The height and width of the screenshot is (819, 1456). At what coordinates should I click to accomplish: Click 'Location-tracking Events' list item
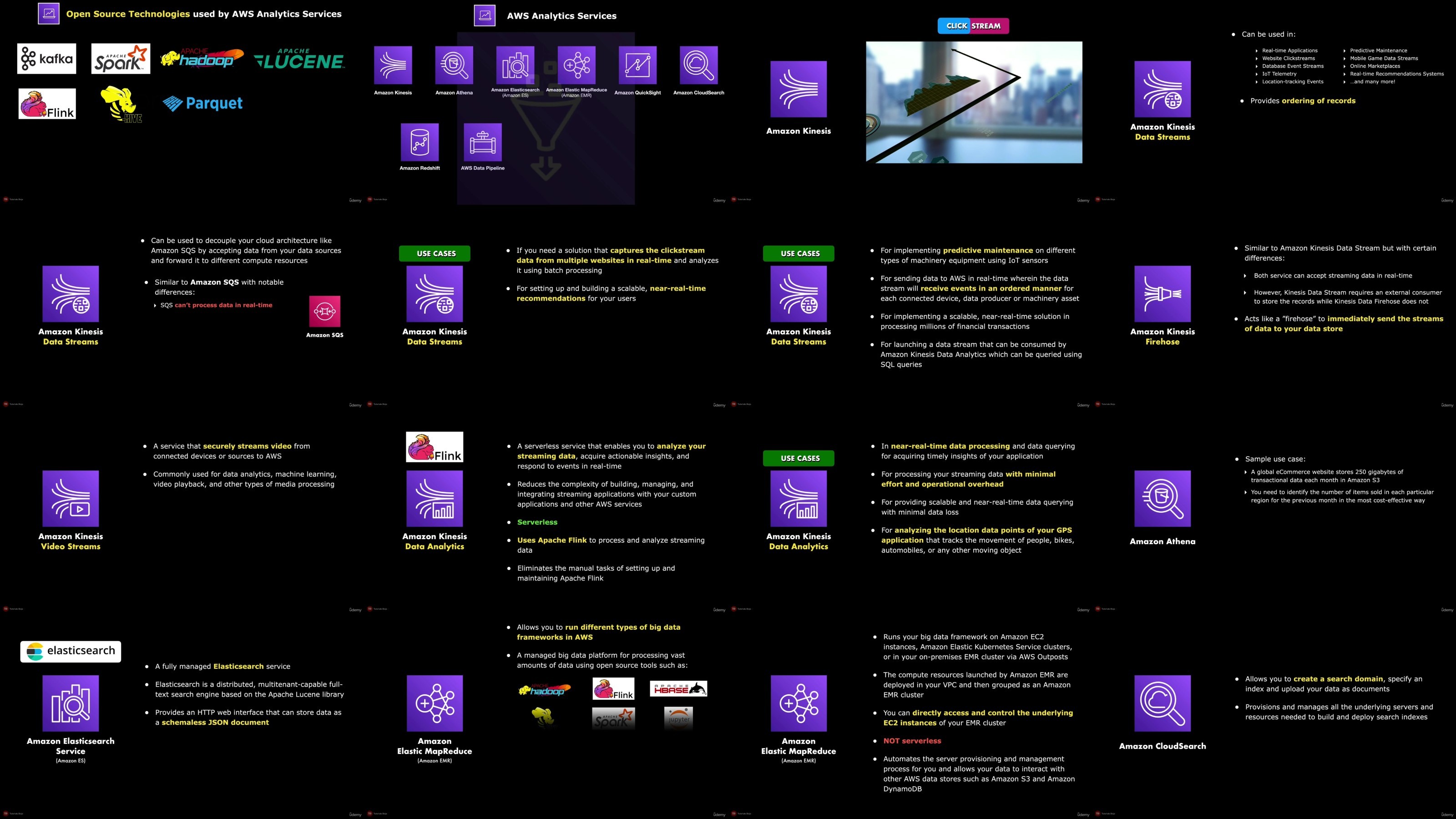(1293, 81)
